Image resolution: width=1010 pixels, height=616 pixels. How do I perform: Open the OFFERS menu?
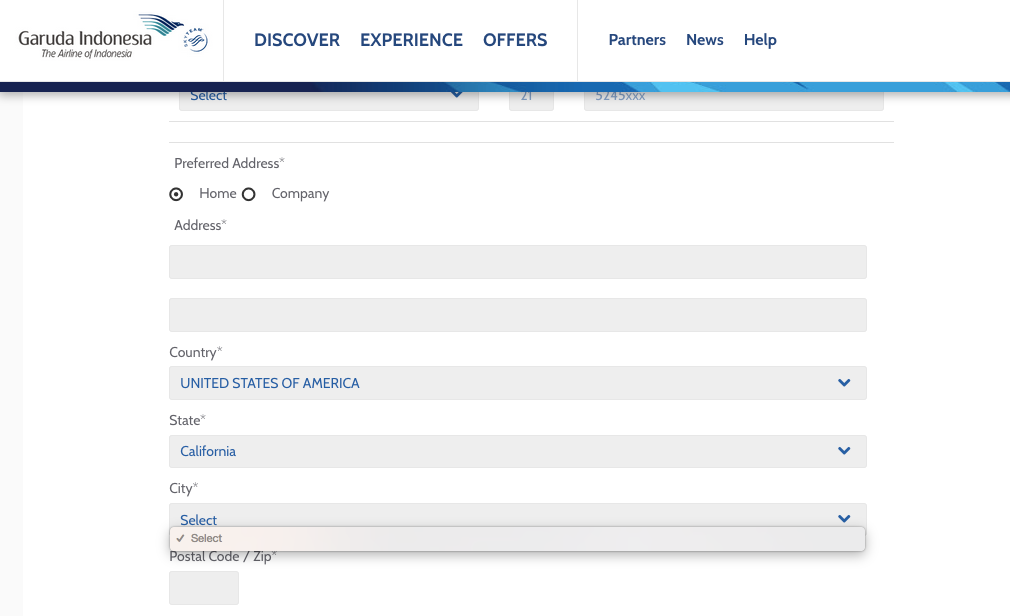coord(515,40)
